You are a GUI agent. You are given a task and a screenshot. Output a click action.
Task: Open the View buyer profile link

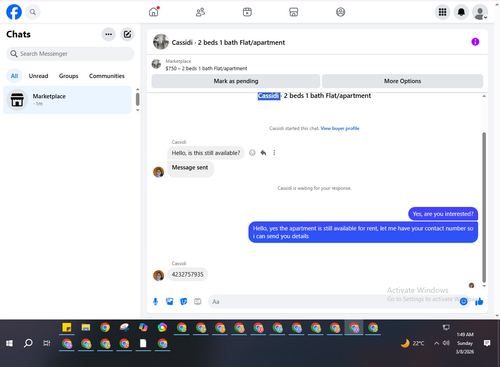[x=340, y=128]
